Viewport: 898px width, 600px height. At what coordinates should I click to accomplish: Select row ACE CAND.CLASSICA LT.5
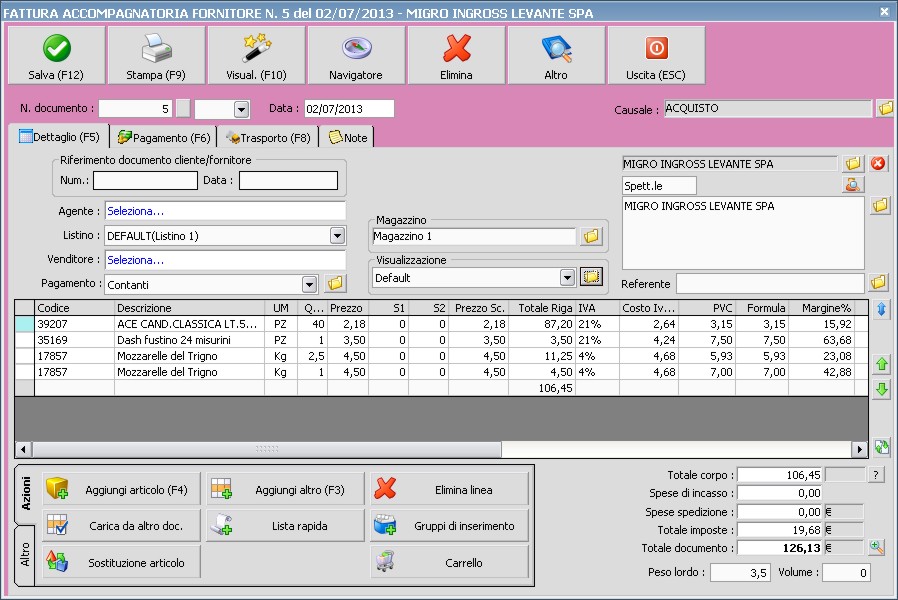(444, 324)
